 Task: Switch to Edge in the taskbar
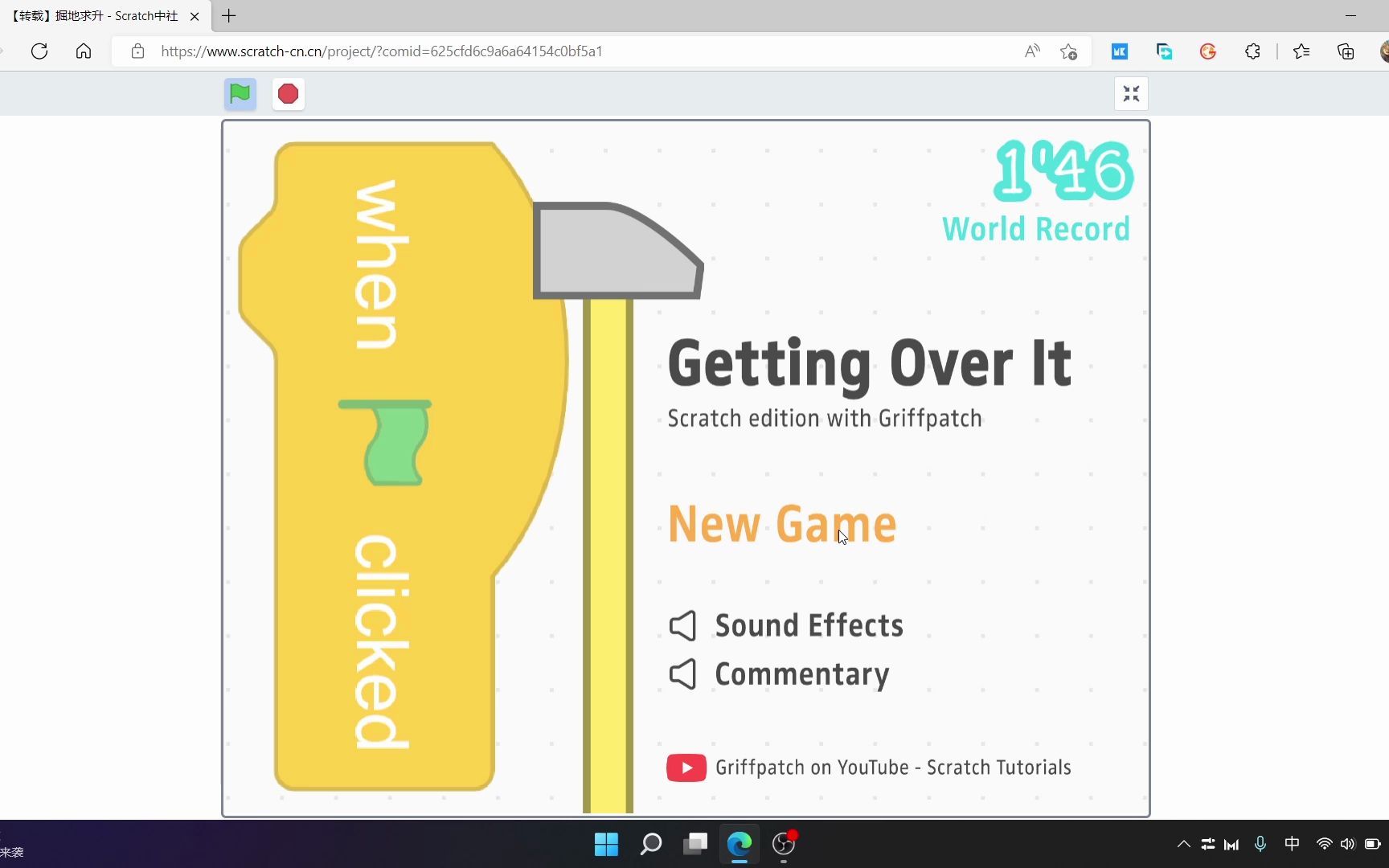point(739,844)
